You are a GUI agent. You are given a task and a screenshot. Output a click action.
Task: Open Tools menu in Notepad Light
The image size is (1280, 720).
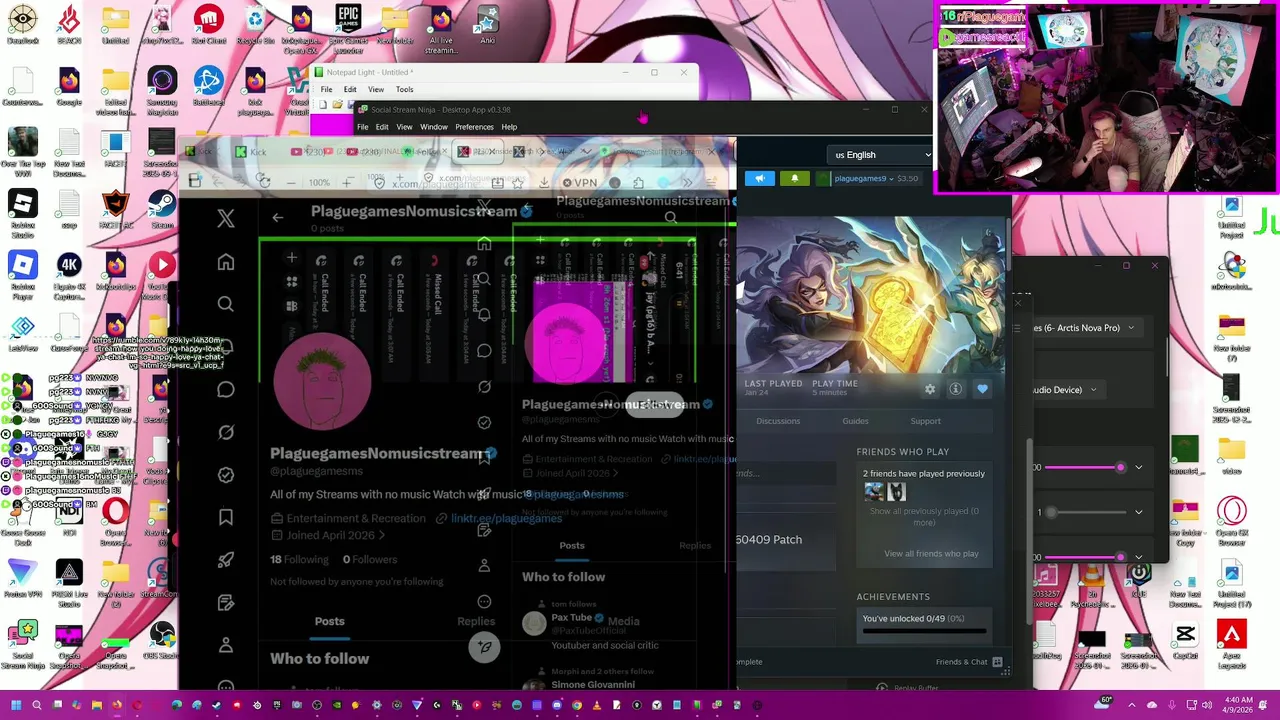(x=404, y=89)
